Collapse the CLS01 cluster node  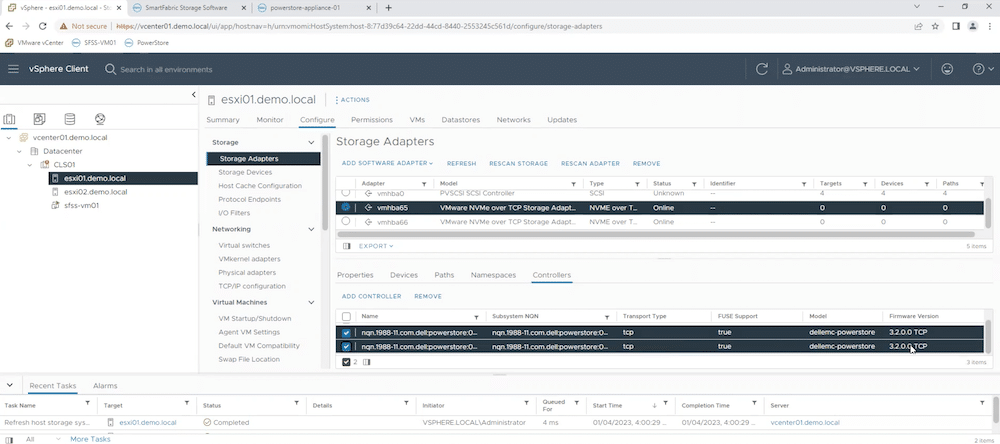[31, 165]
